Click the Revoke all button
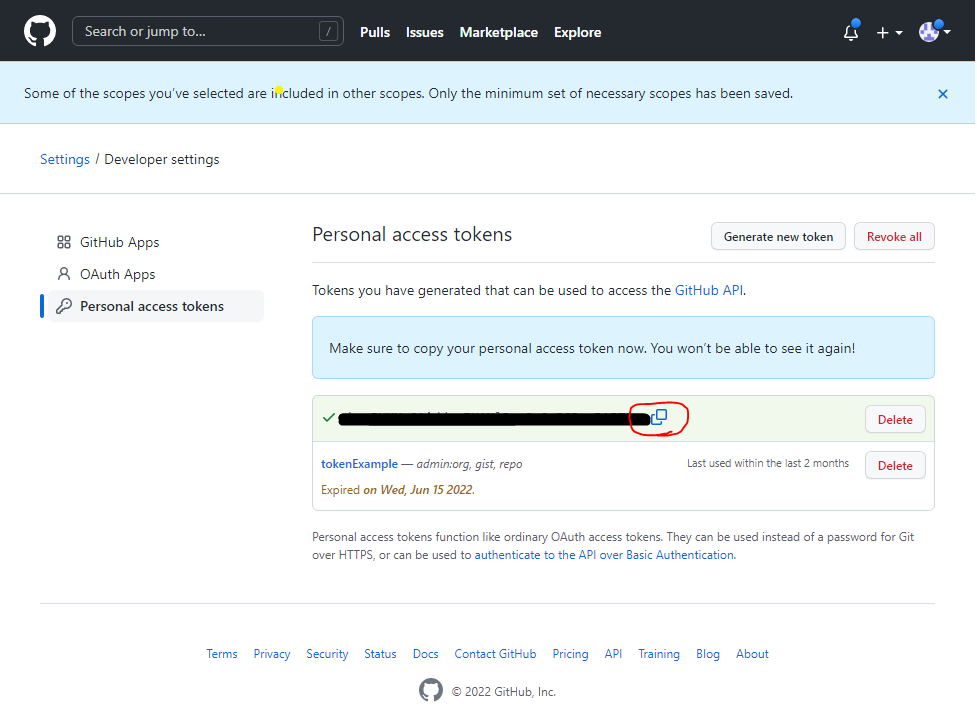This screenshot has width=977, height=710. (894, 236)
